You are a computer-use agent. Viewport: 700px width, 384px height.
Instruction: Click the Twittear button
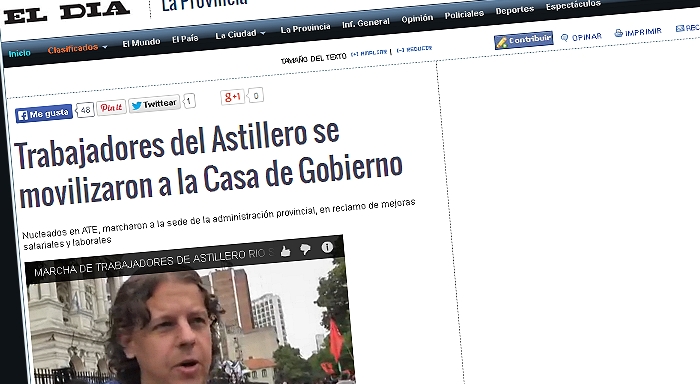click(154, 104)
